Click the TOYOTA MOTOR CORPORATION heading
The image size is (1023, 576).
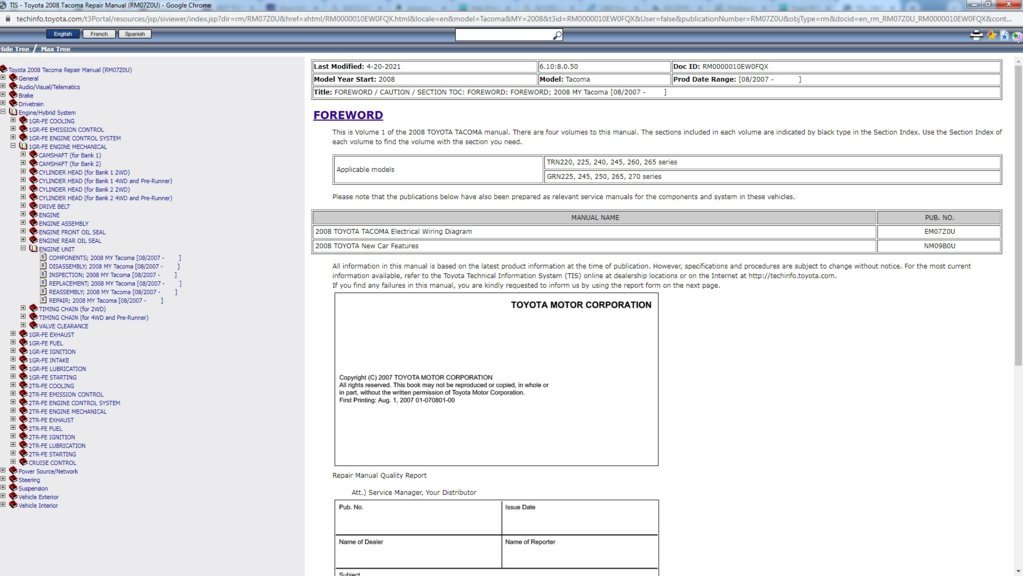[x=581, y=305]
